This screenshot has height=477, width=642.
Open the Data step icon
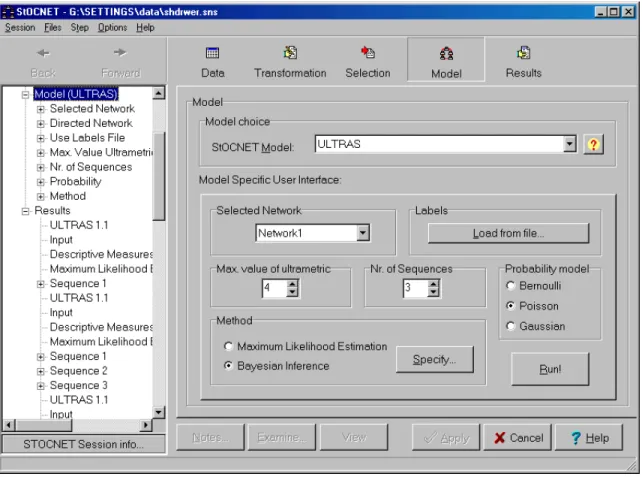tap(212, 53)
